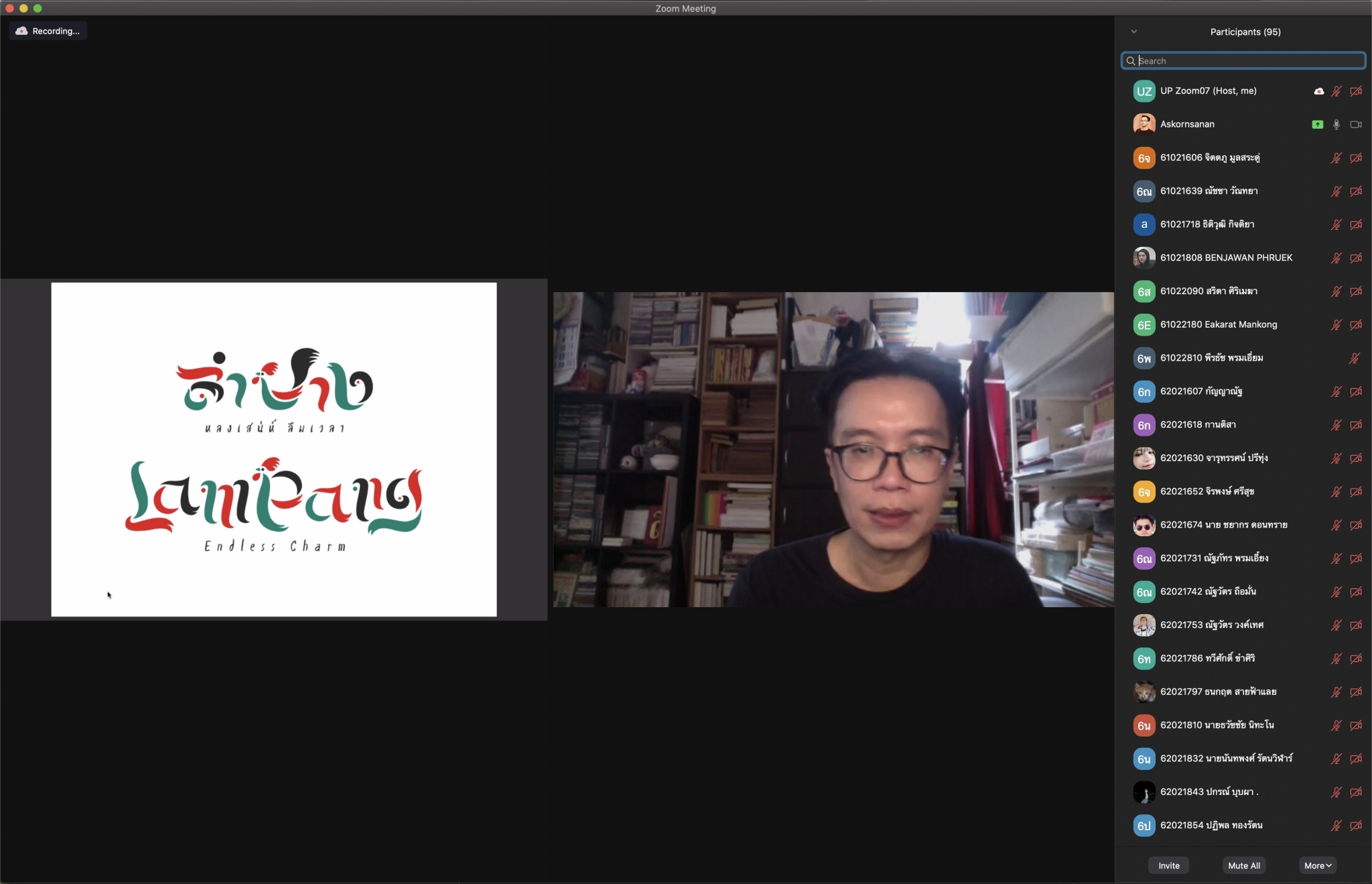
Task: Click the Zoom Meeting title bar text
Action: pyautogui.click(x=685, y=9)
